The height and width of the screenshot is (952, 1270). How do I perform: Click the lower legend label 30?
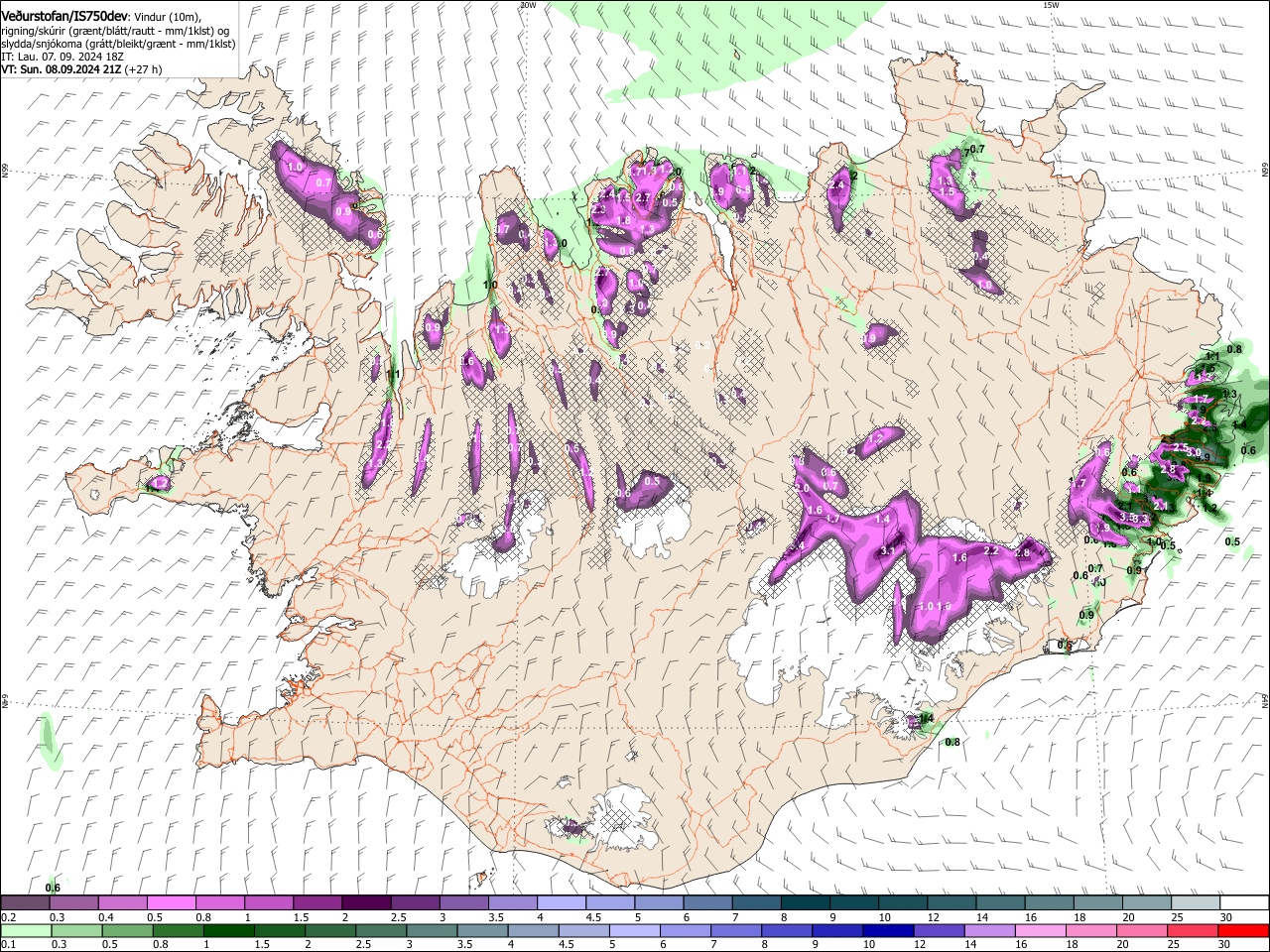1224,944
